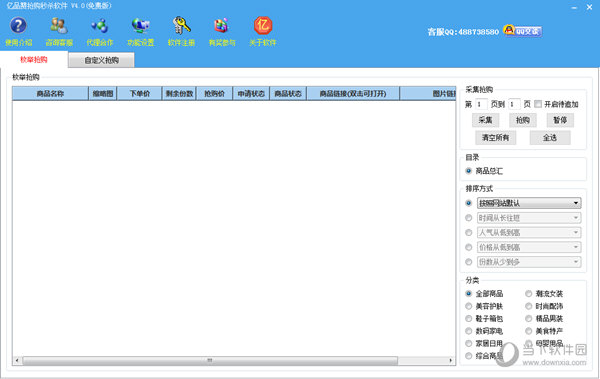Open the 人气从低到高 dropdown

[x=529, y=232]
